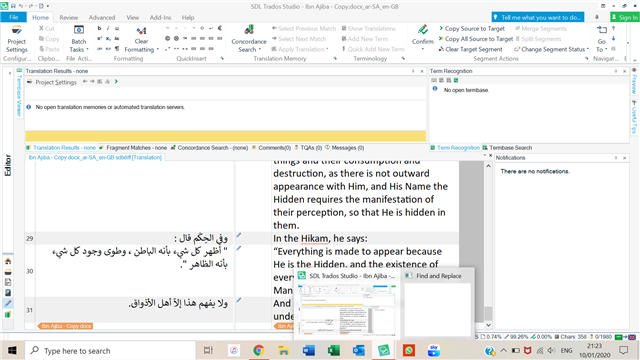
Task: Apply bold formatting in the ribbon
Action: 99,28
